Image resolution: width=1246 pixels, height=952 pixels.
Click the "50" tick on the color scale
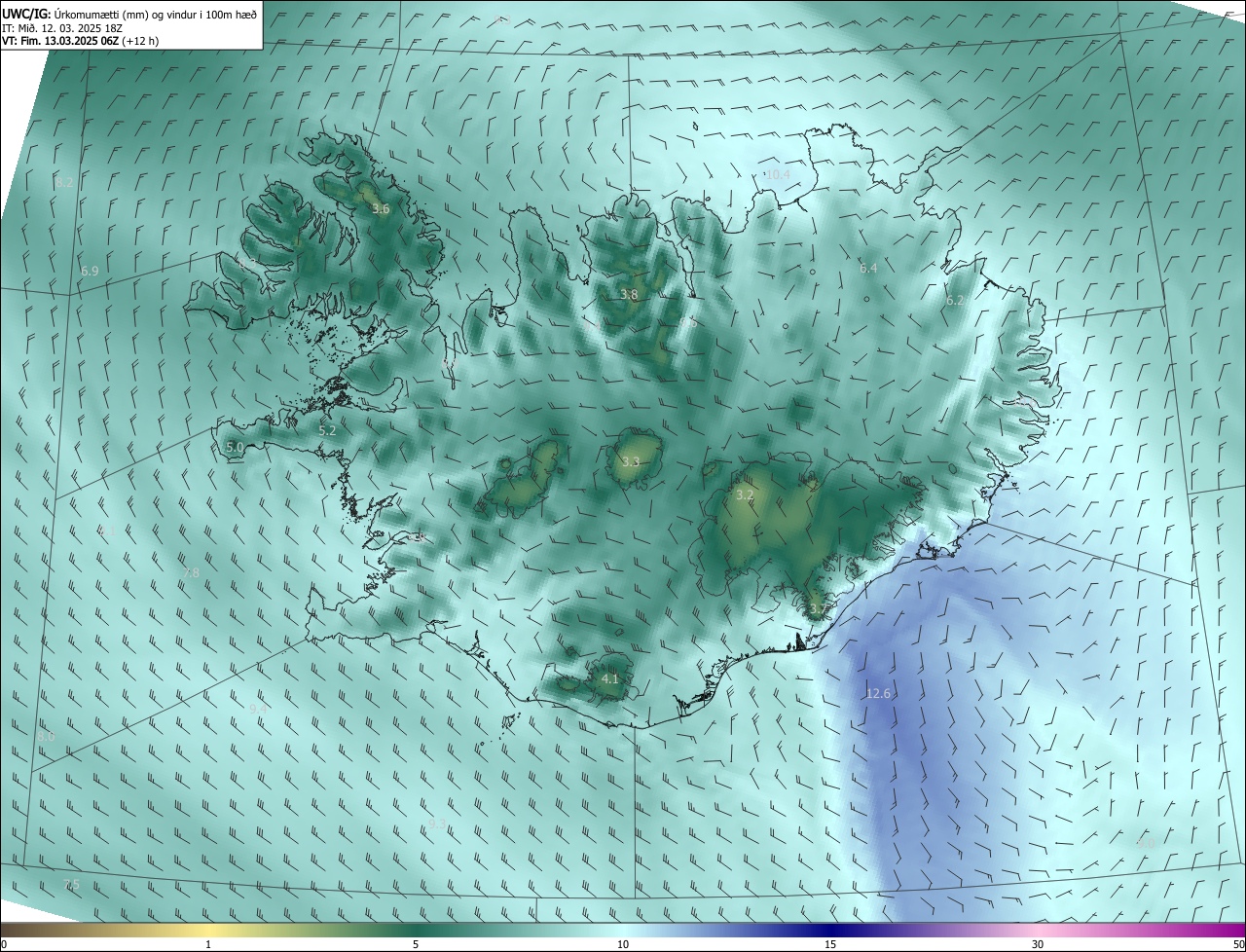coord(1238,944)
